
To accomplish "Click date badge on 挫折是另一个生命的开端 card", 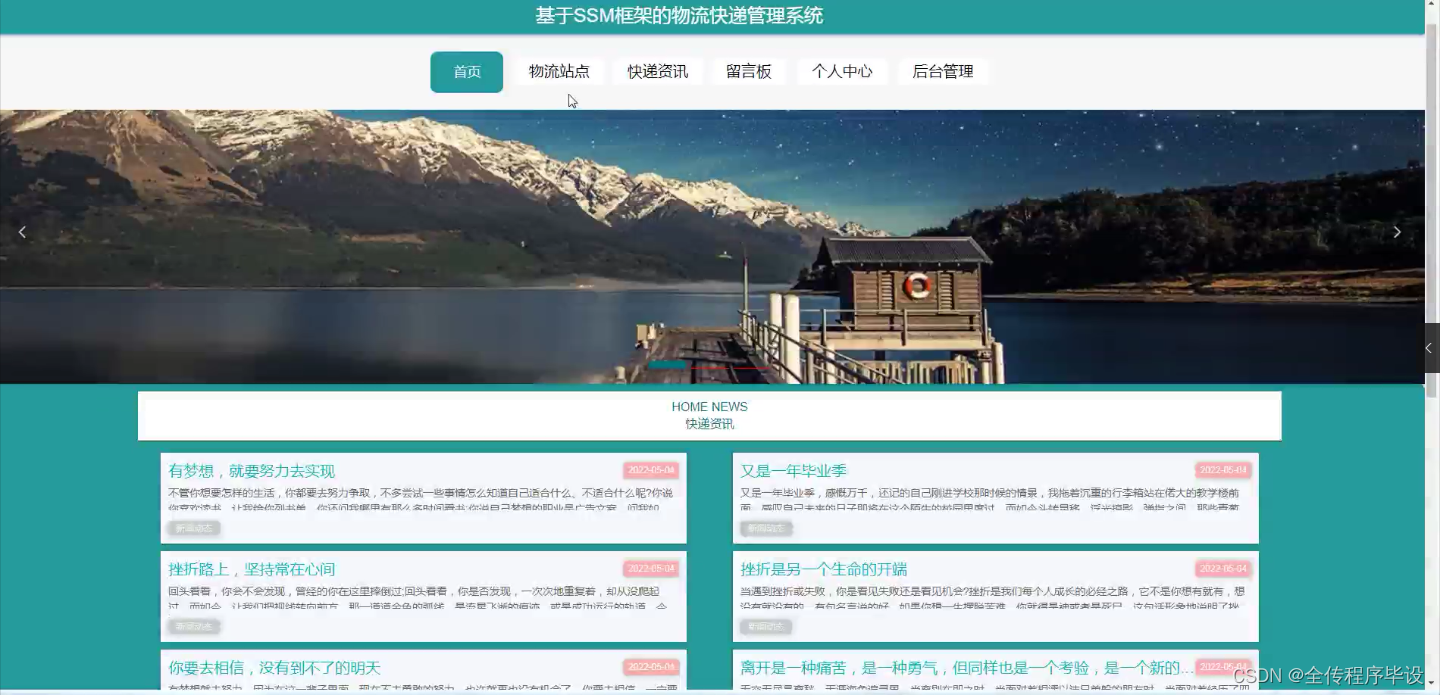I will pyautogui.click(x=1223, y=569).
